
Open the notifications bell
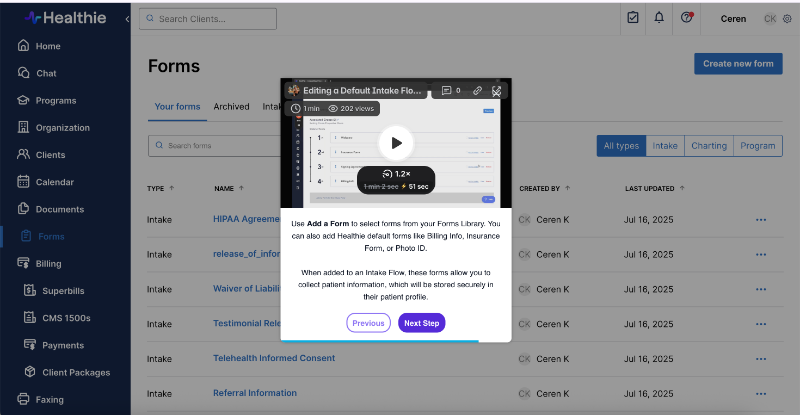659,18
